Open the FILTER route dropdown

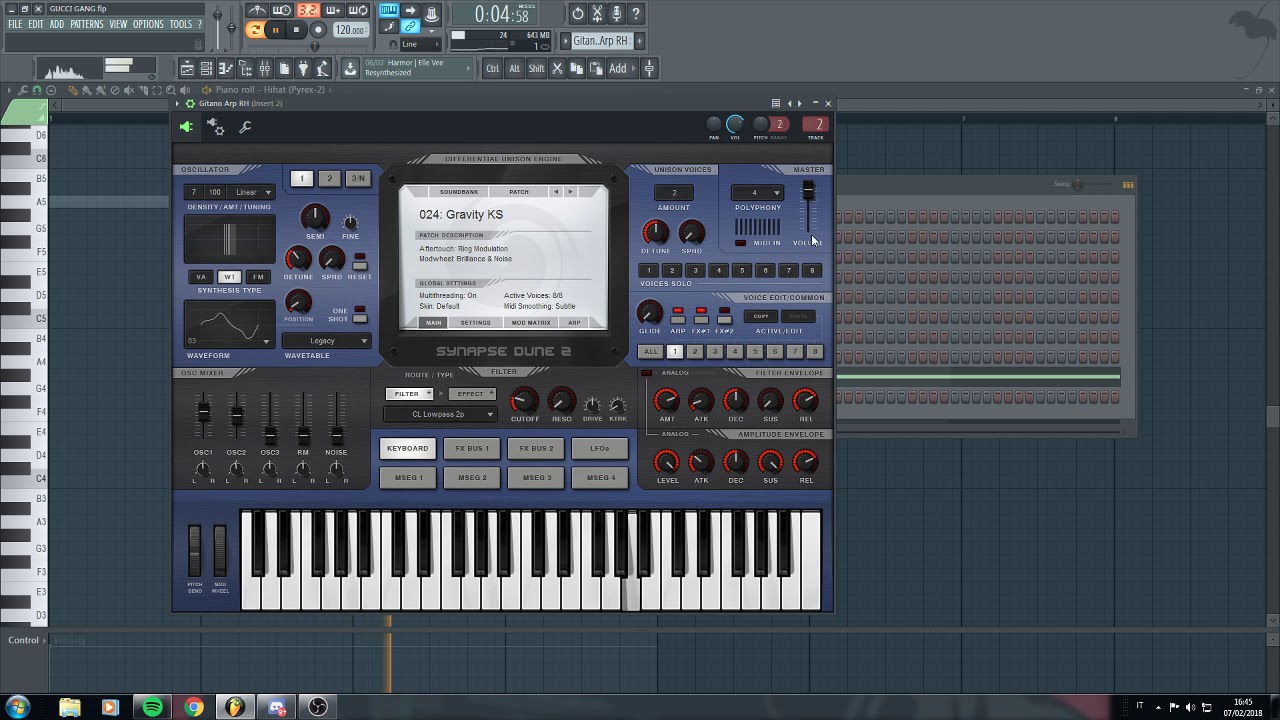click(409, 394)
